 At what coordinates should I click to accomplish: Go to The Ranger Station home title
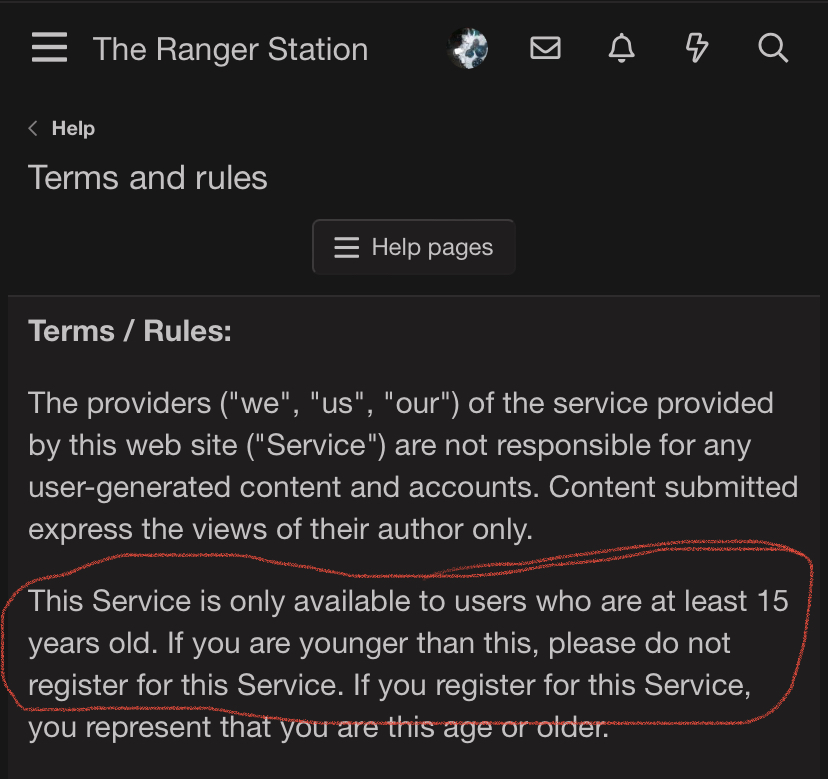tap(230, 49)
